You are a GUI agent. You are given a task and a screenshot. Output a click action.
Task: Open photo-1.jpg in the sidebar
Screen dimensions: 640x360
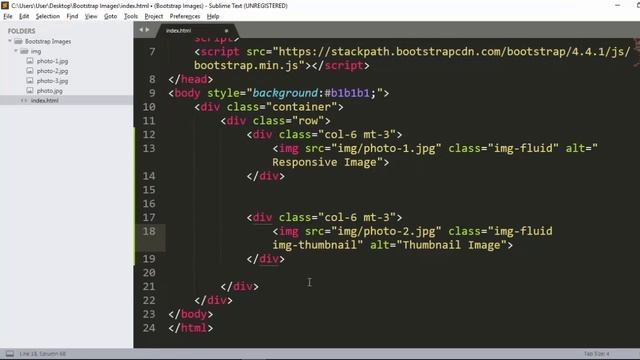coord(52,61)
